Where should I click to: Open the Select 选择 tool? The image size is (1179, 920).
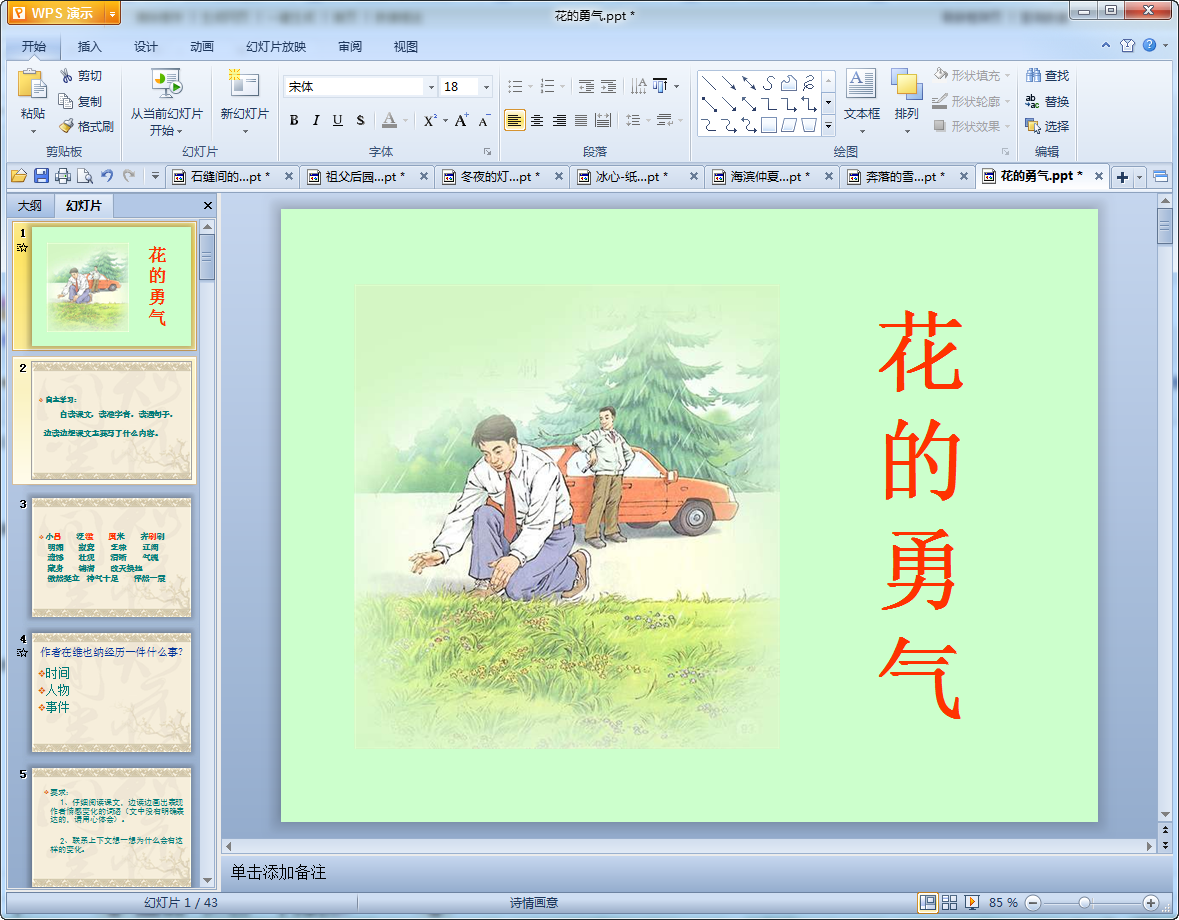pos(1047,126)
